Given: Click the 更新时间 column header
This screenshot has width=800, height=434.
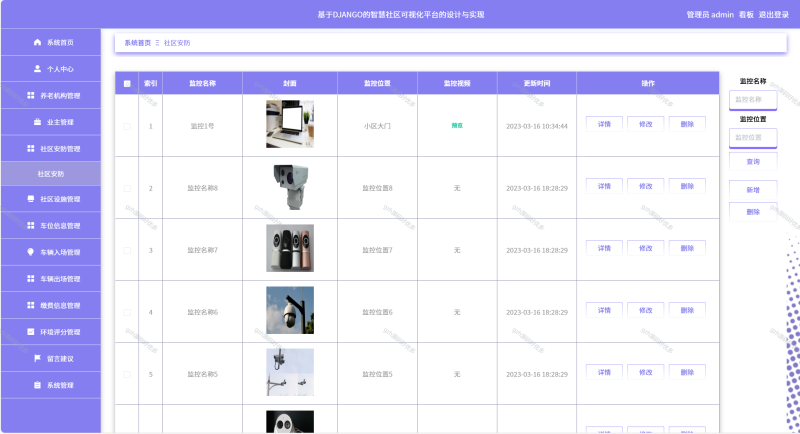Looking at the screenshot, I should pos(537,83).
